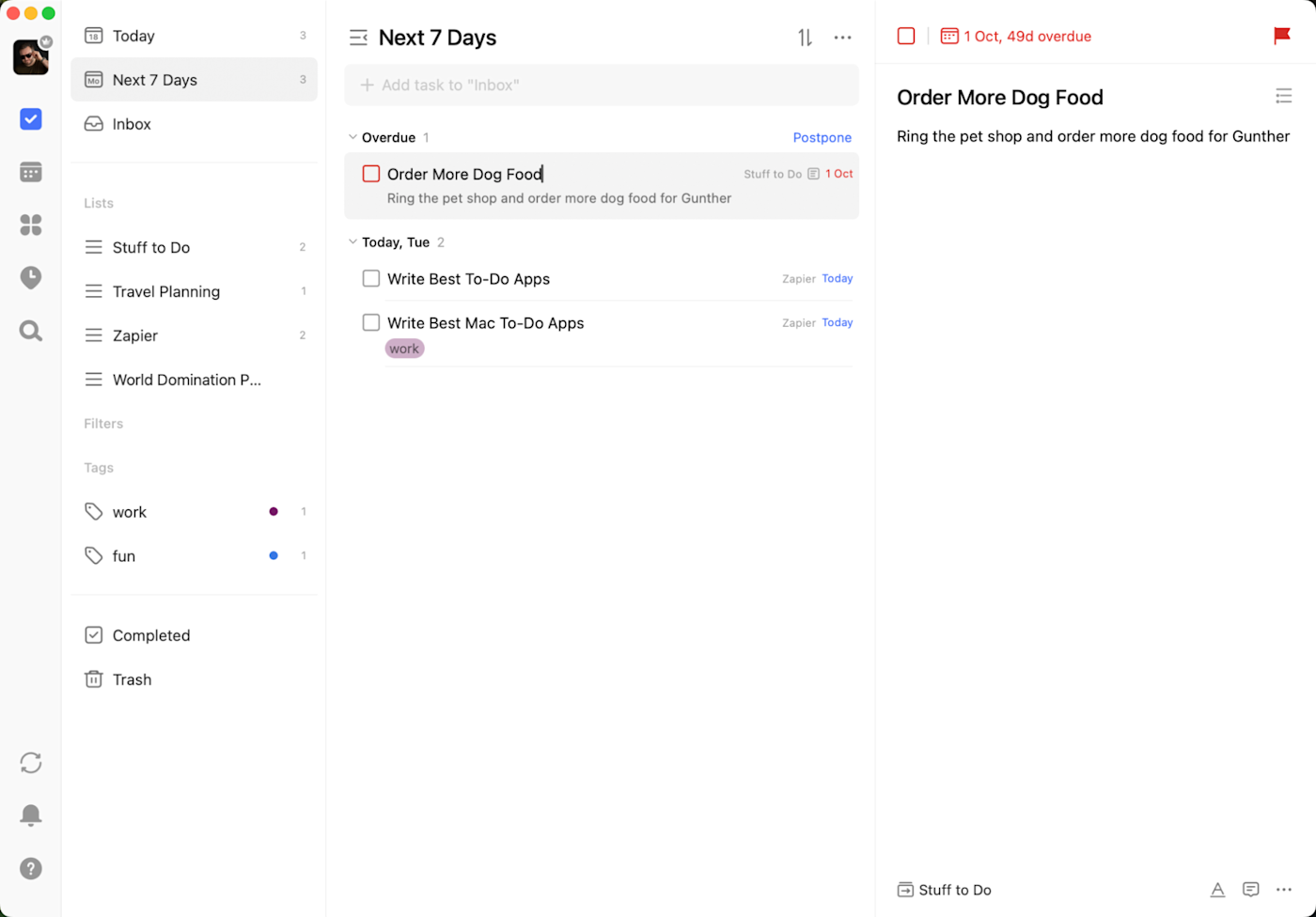Open text formatting icon in detail footer

1217,890
